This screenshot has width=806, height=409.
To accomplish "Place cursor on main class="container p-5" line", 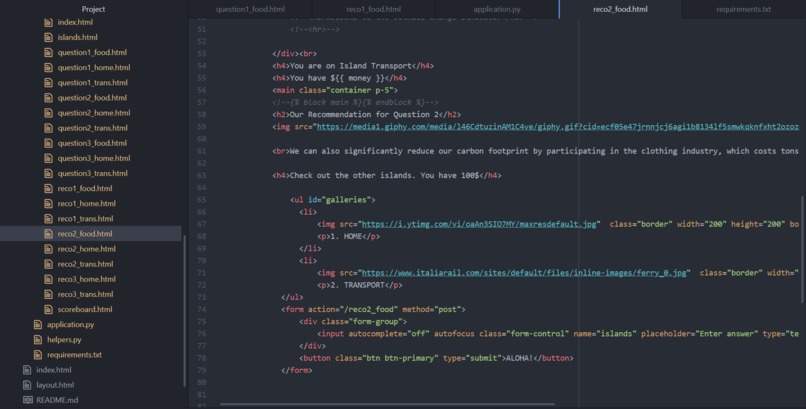I will [x=335, y=90].
